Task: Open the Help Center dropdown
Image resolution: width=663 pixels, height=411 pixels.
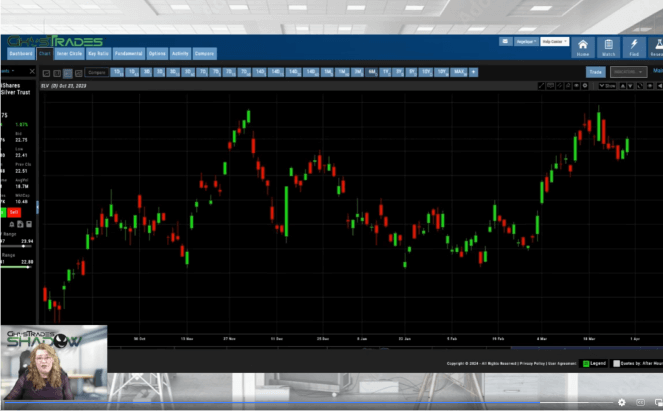Action: pyautogui.click(x=556, y=43)
